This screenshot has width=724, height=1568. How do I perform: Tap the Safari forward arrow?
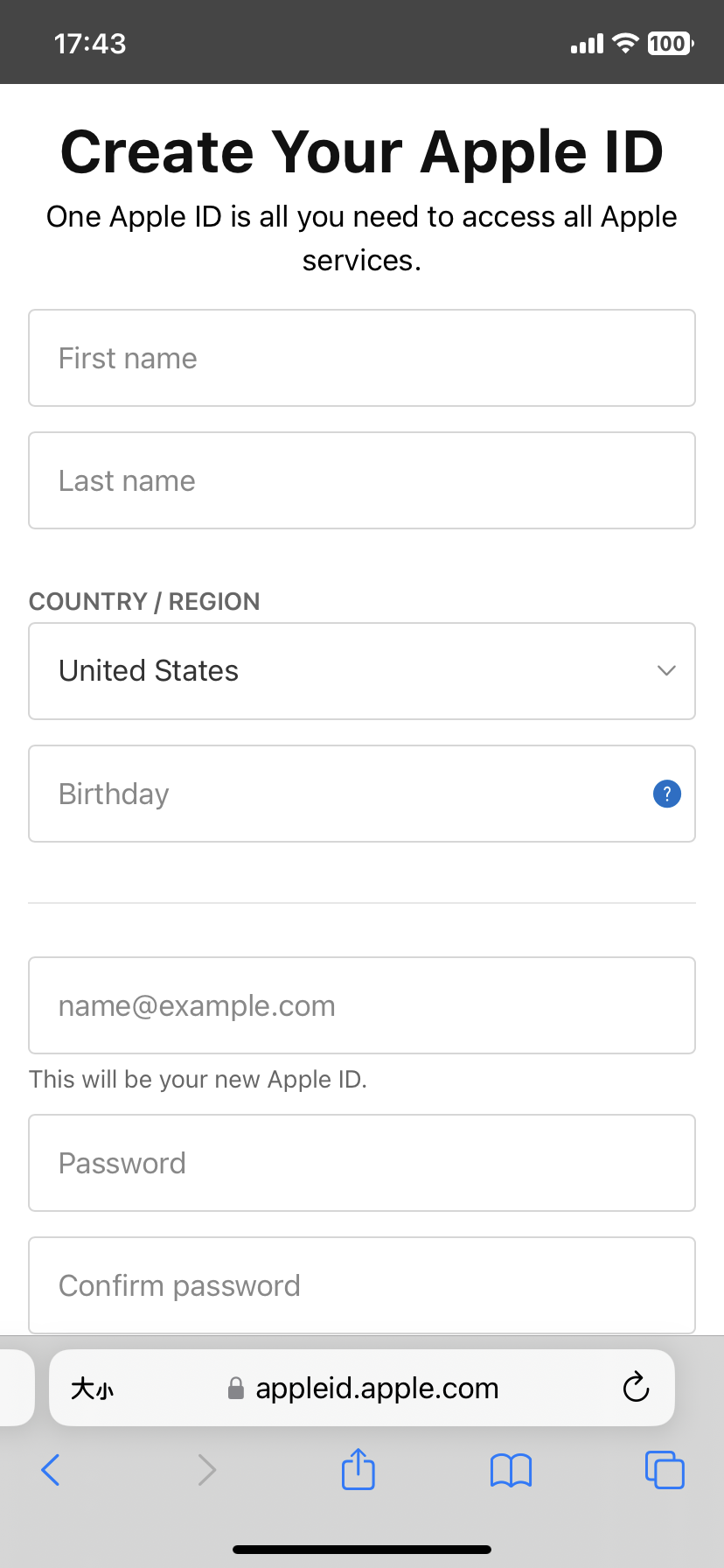206,1470
